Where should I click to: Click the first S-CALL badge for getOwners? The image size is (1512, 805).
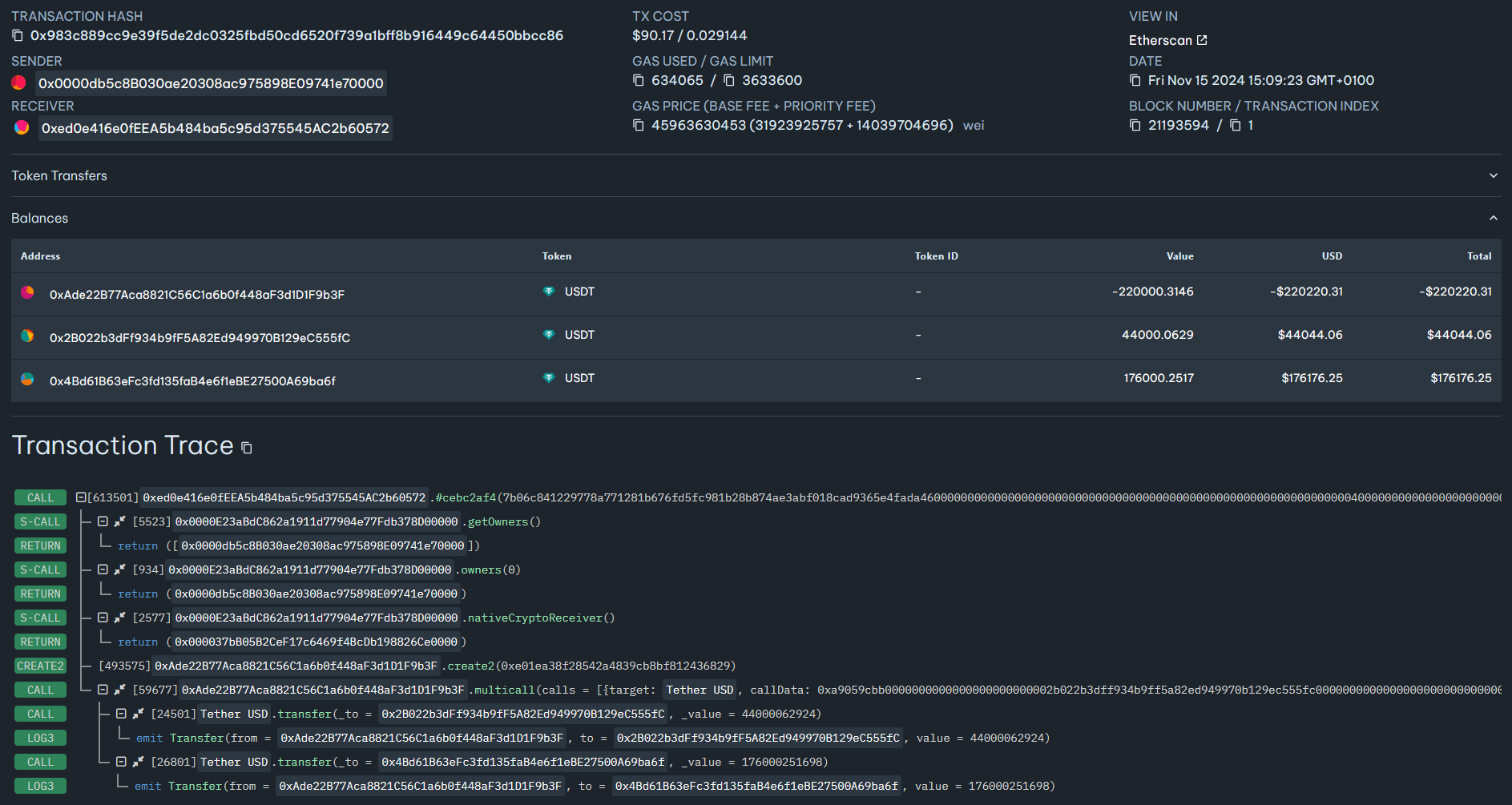(40, 521)
